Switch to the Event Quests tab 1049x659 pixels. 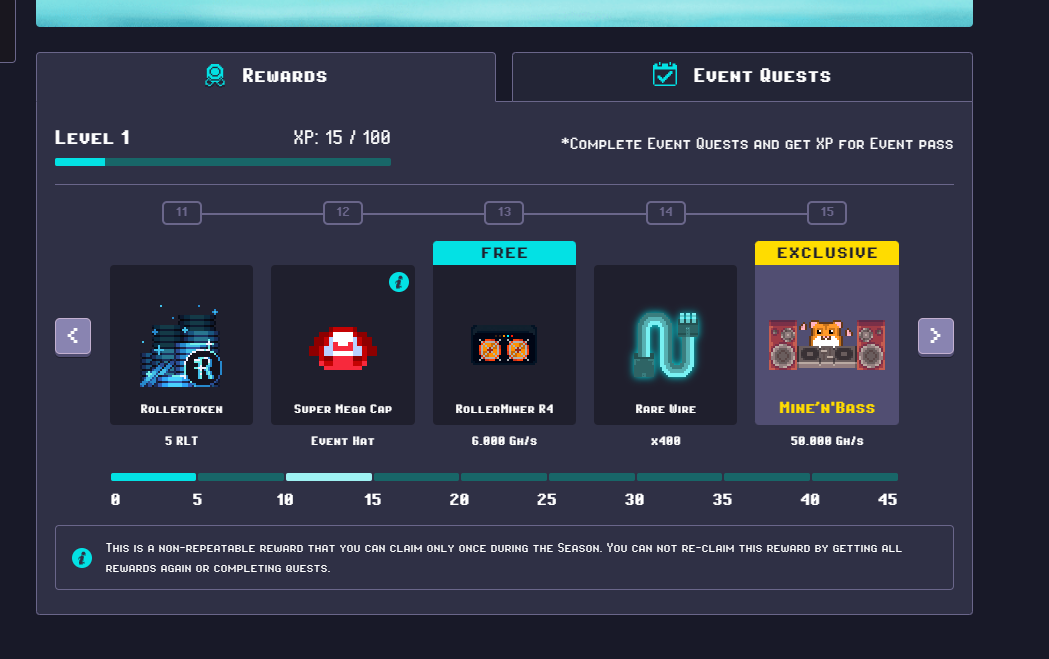point(742,76)
